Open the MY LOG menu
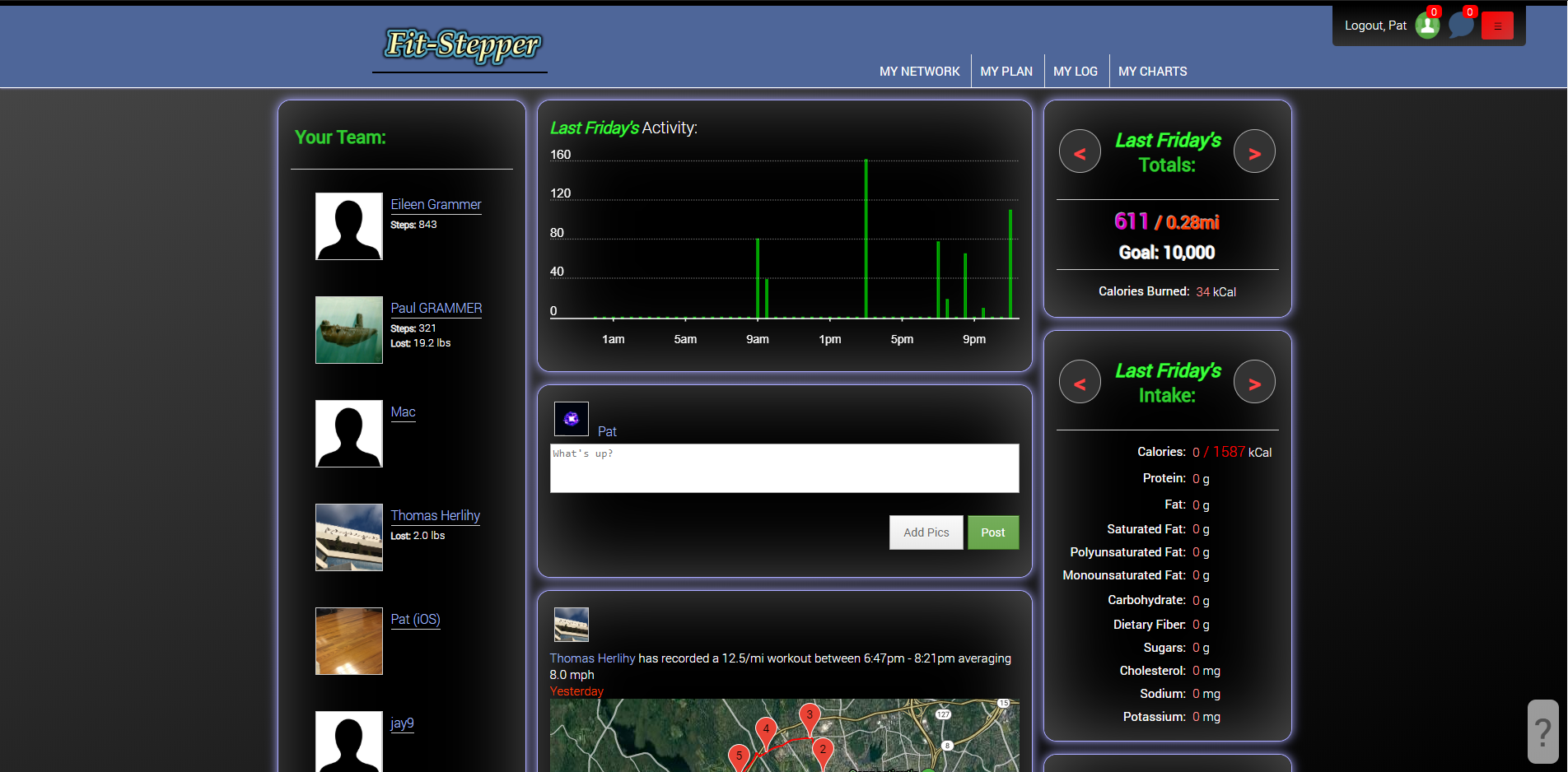Screen dimensions: 1568x772 [x=1075, y=72]
